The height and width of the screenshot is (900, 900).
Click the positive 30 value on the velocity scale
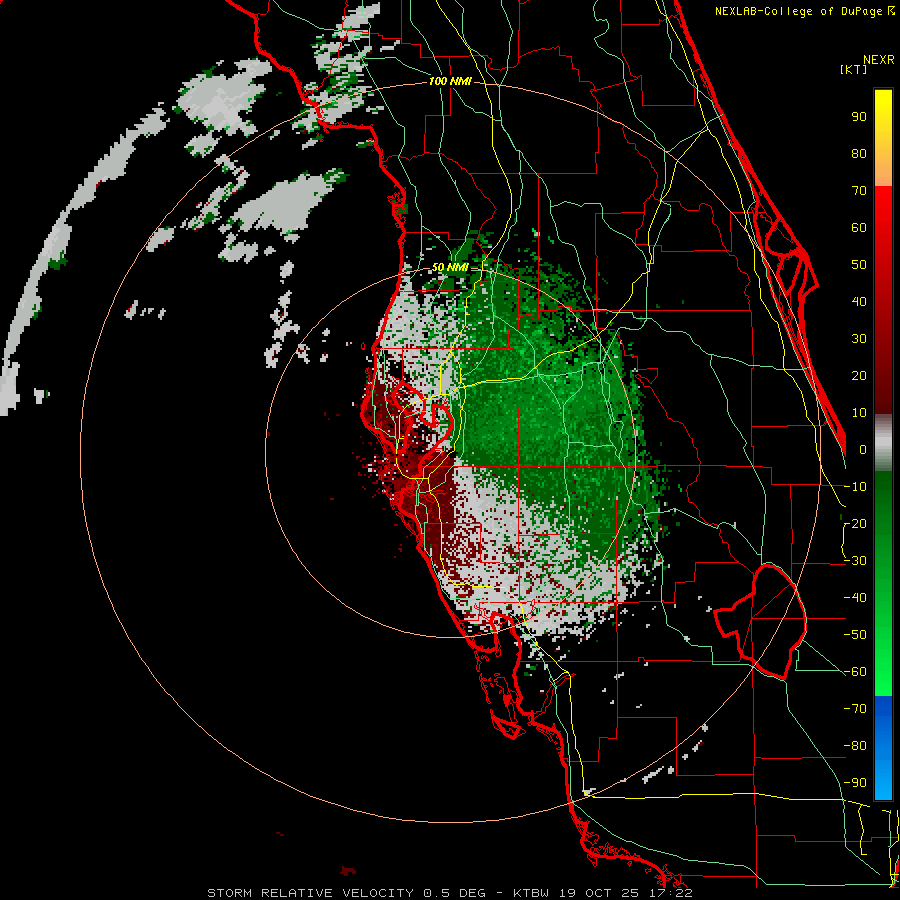click(x=859, y=339)
